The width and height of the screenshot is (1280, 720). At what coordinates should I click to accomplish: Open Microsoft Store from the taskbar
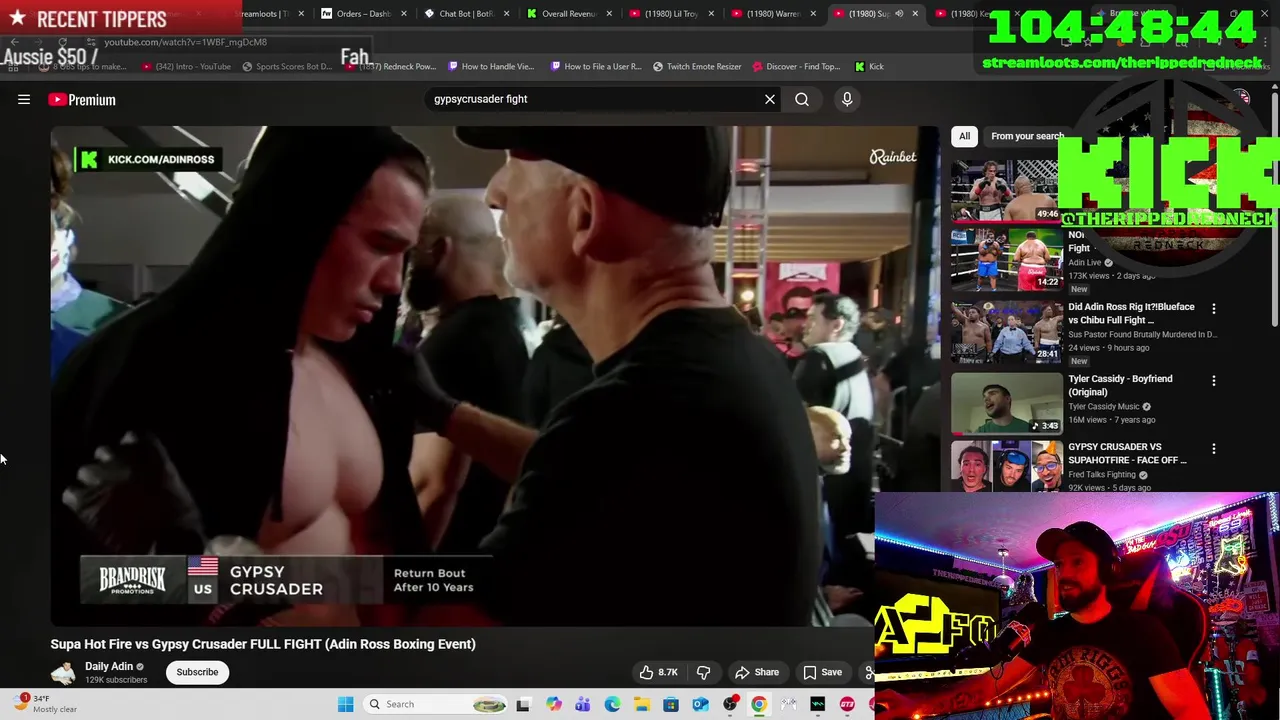click(x=671, y=704)
